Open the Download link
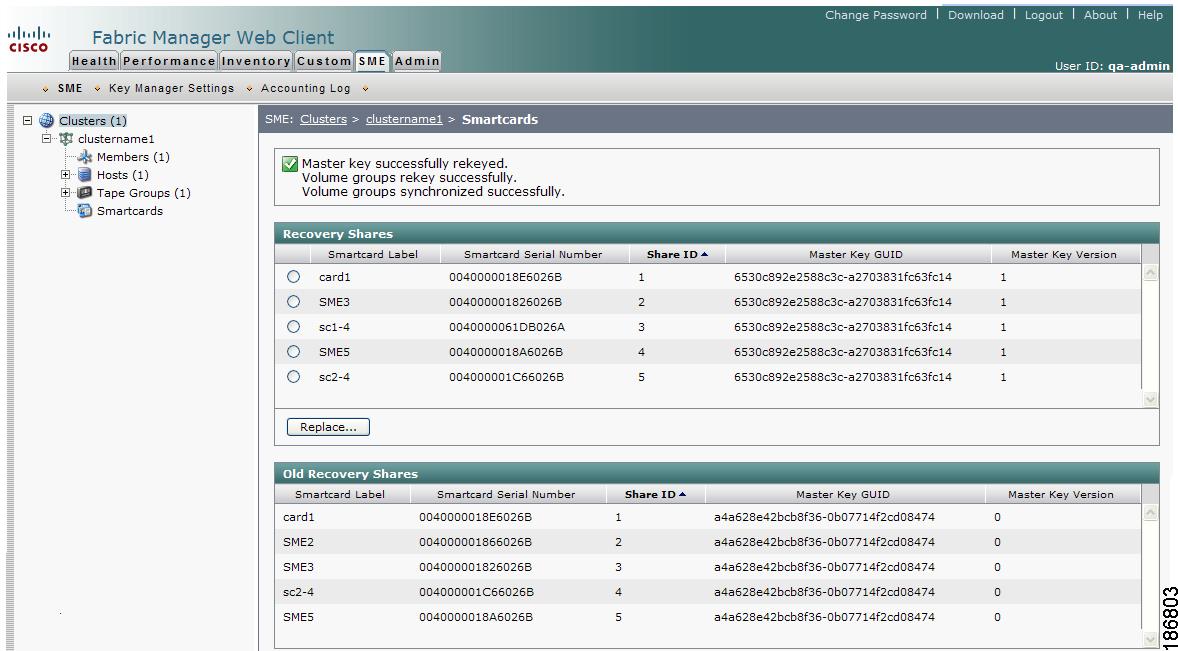Image resolution: width=1178 pixels, height=651 pixels. (976, 15)
